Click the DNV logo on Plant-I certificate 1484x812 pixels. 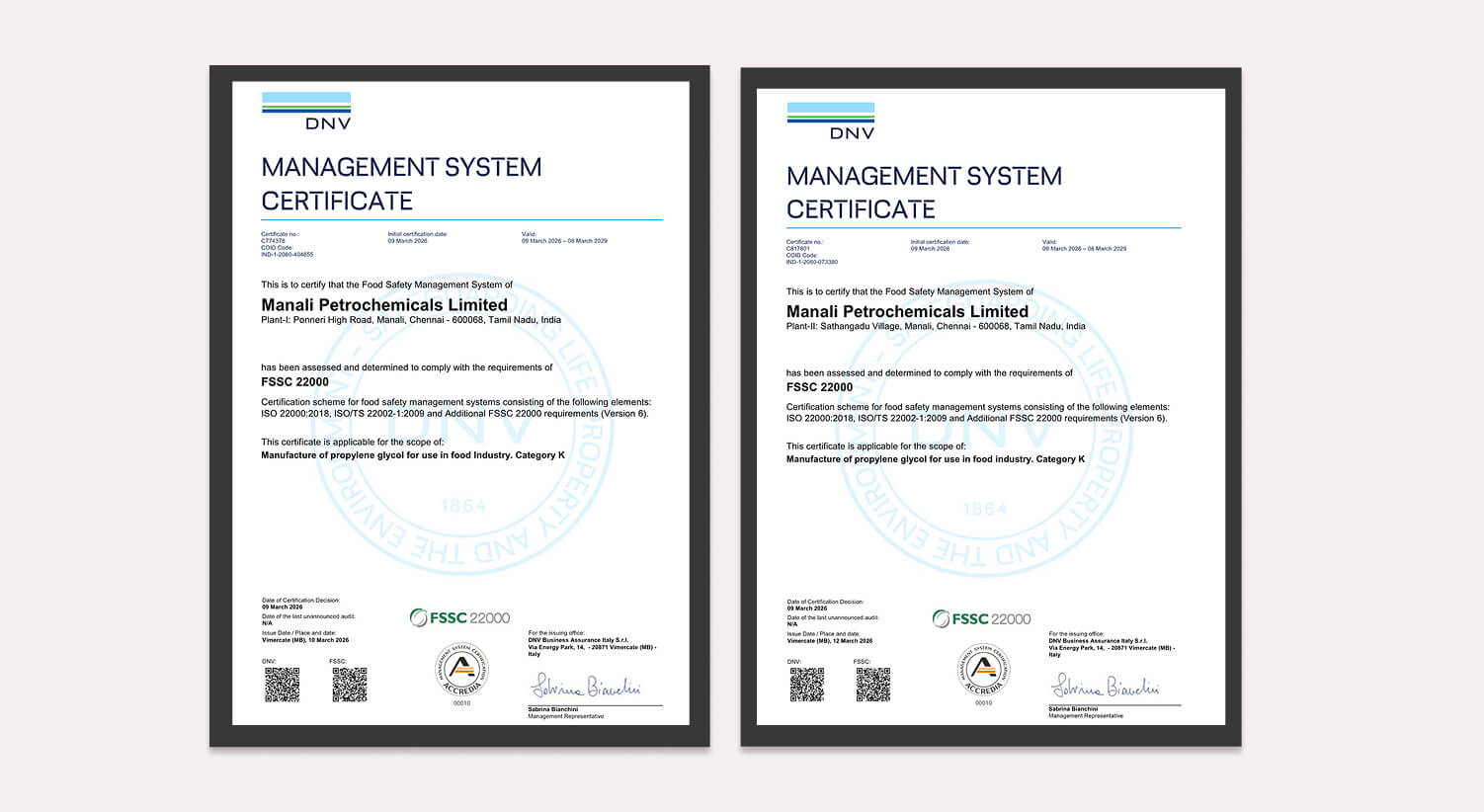[306, 111]
